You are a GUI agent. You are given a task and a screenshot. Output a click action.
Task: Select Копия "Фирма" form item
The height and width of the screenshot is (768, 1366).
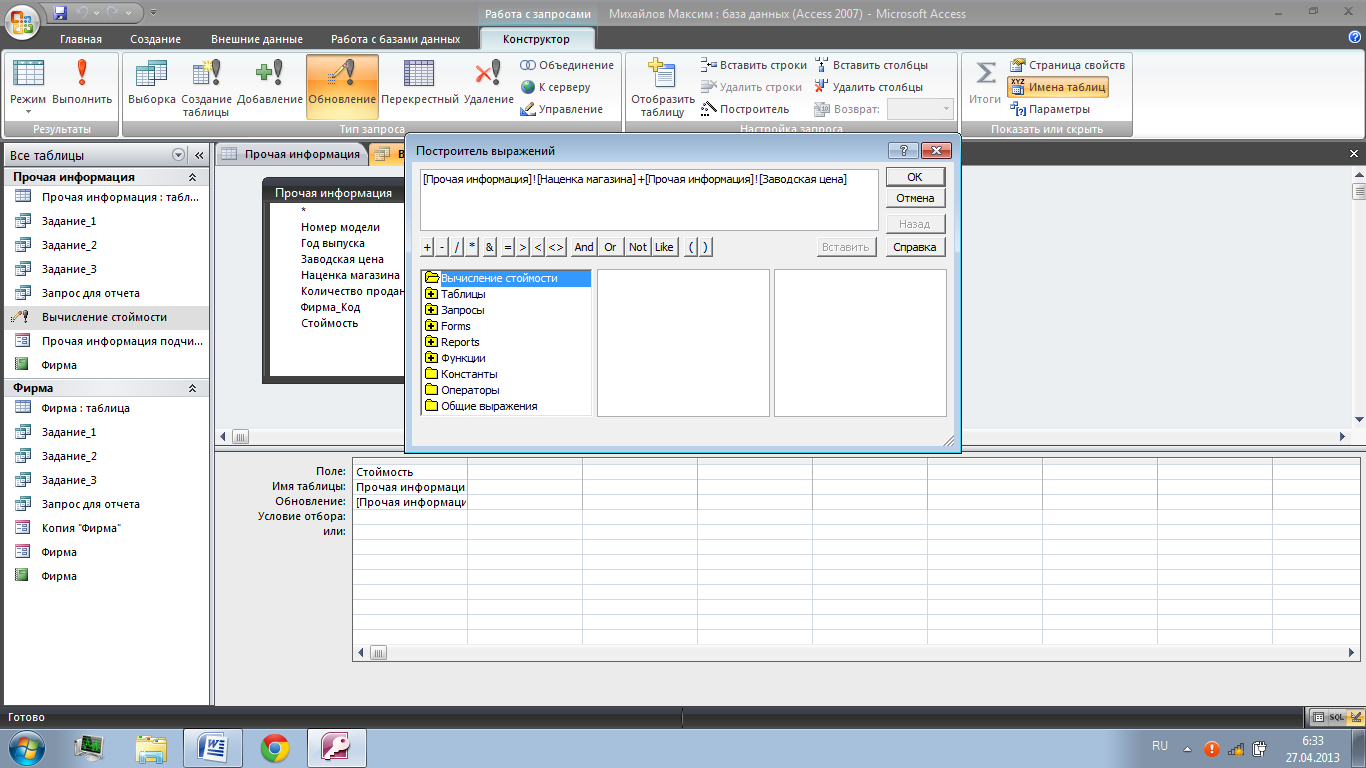(104, 528)
